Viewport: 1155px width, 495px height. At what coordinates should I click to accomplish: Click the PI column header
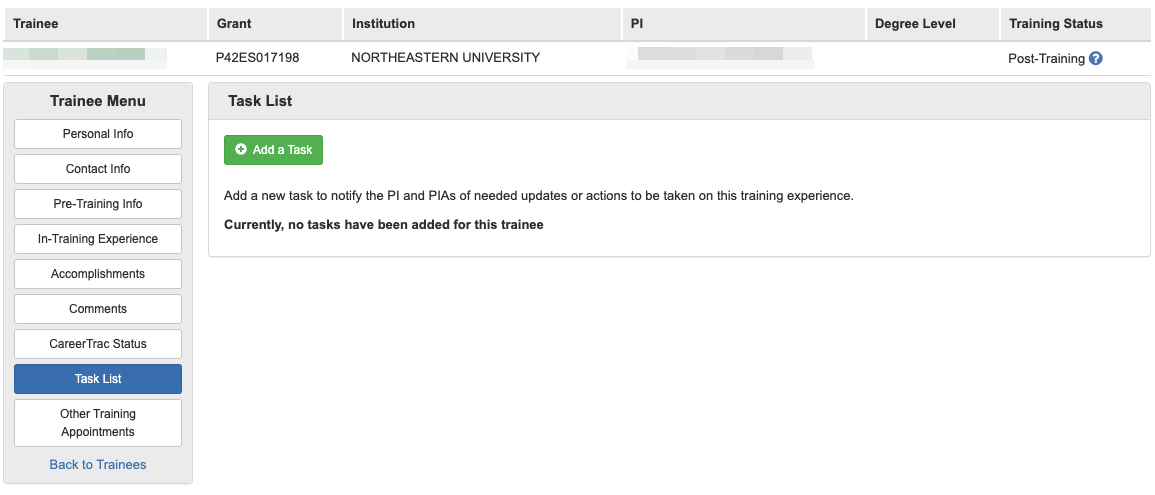637,23
